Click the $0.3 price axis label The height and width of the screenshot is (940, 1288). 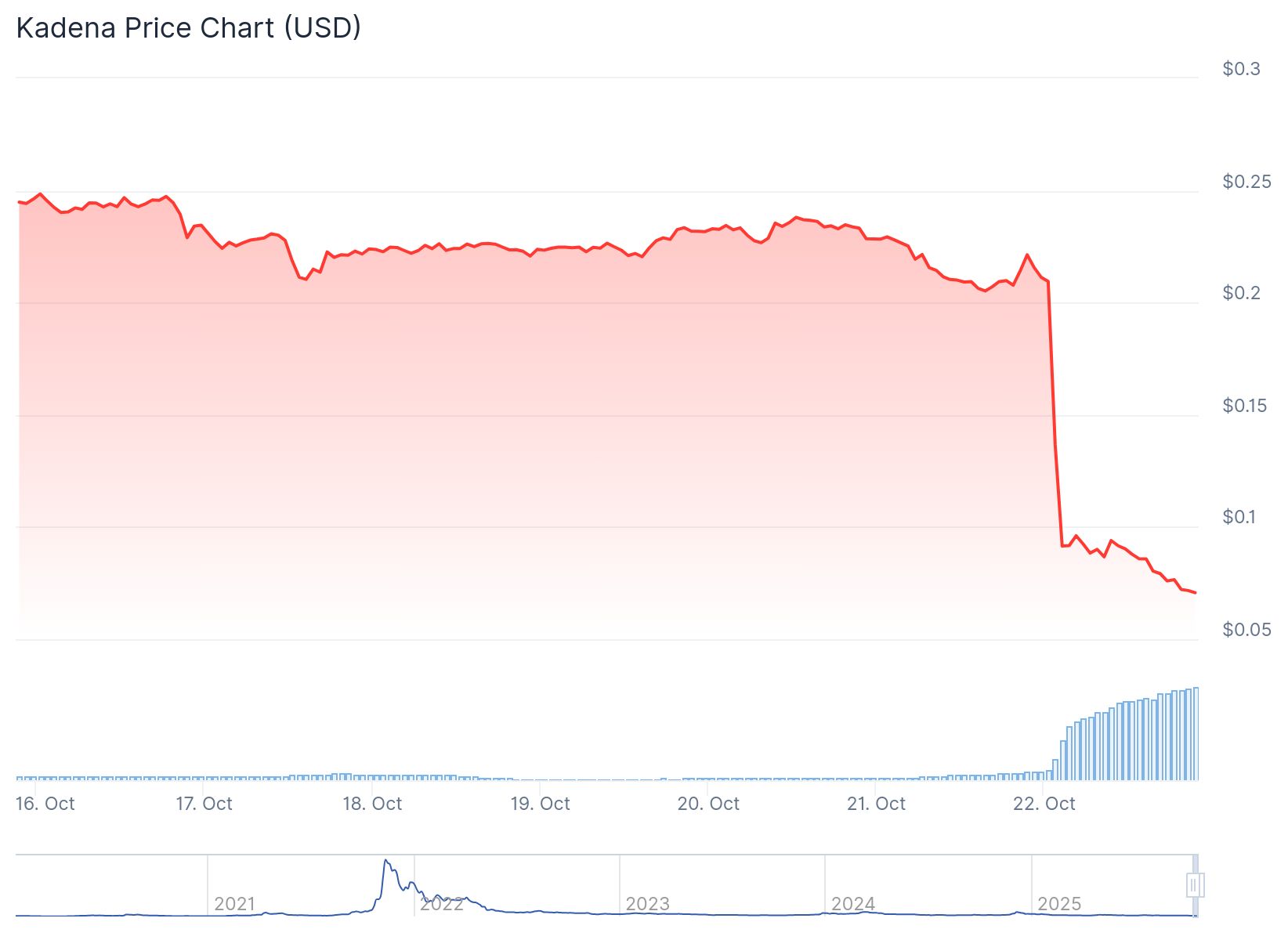1242,69
